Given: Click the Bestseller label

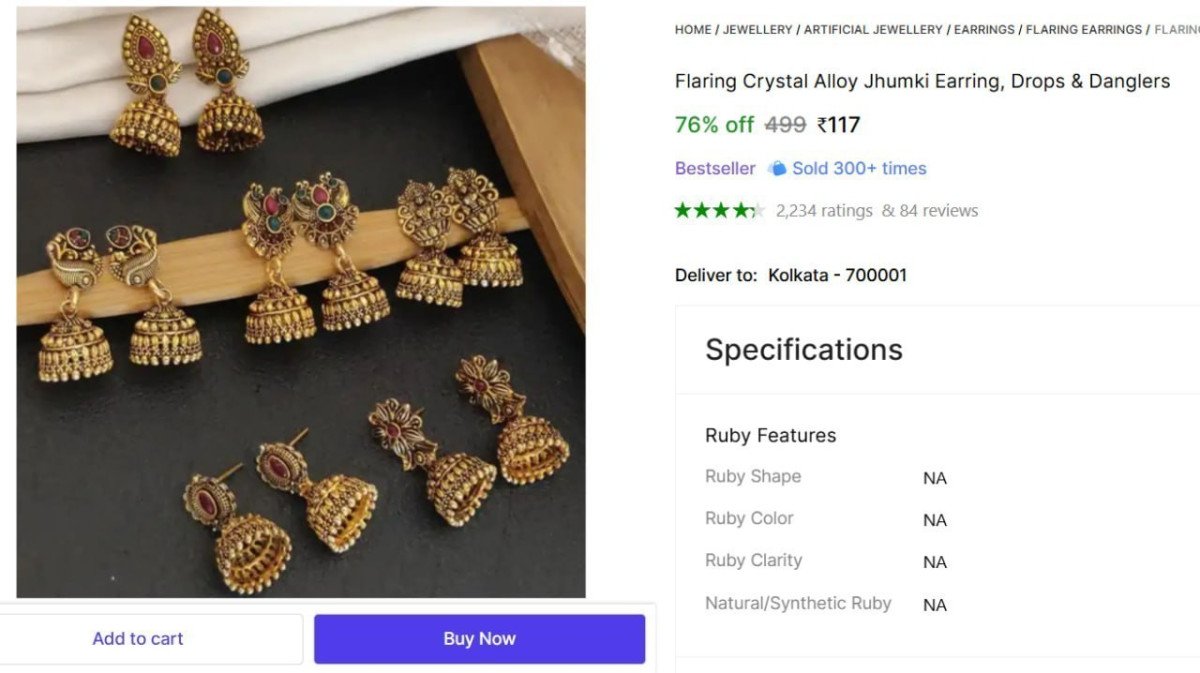Looking at the screenshot, I should coord(714,168).
